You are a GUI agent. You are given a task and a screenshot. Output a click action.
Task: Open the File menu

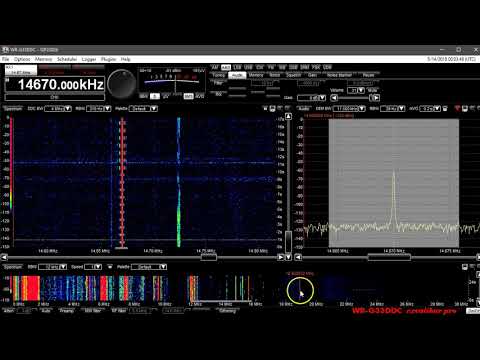click(x=5, y=59)
